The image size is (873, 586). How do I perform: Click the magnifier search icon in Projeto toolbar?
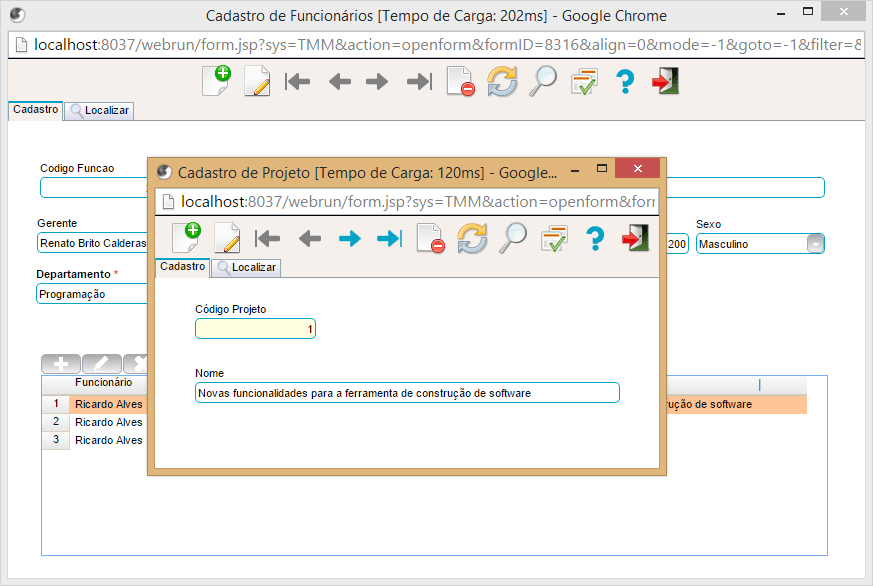click(x=513, y=238)
